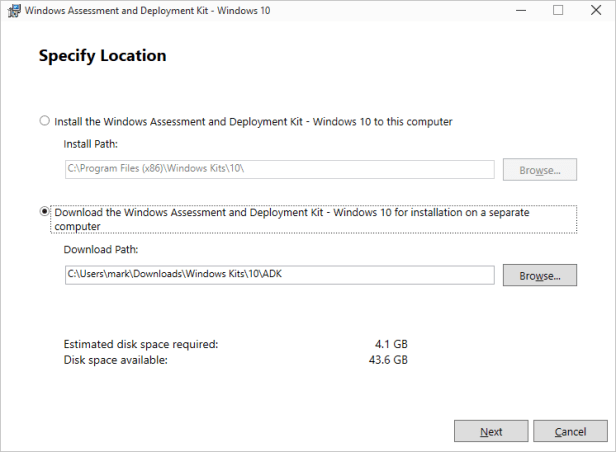Focus the Download Path text field
Viewport: 616px width, 452px height.
pos(279,274)
